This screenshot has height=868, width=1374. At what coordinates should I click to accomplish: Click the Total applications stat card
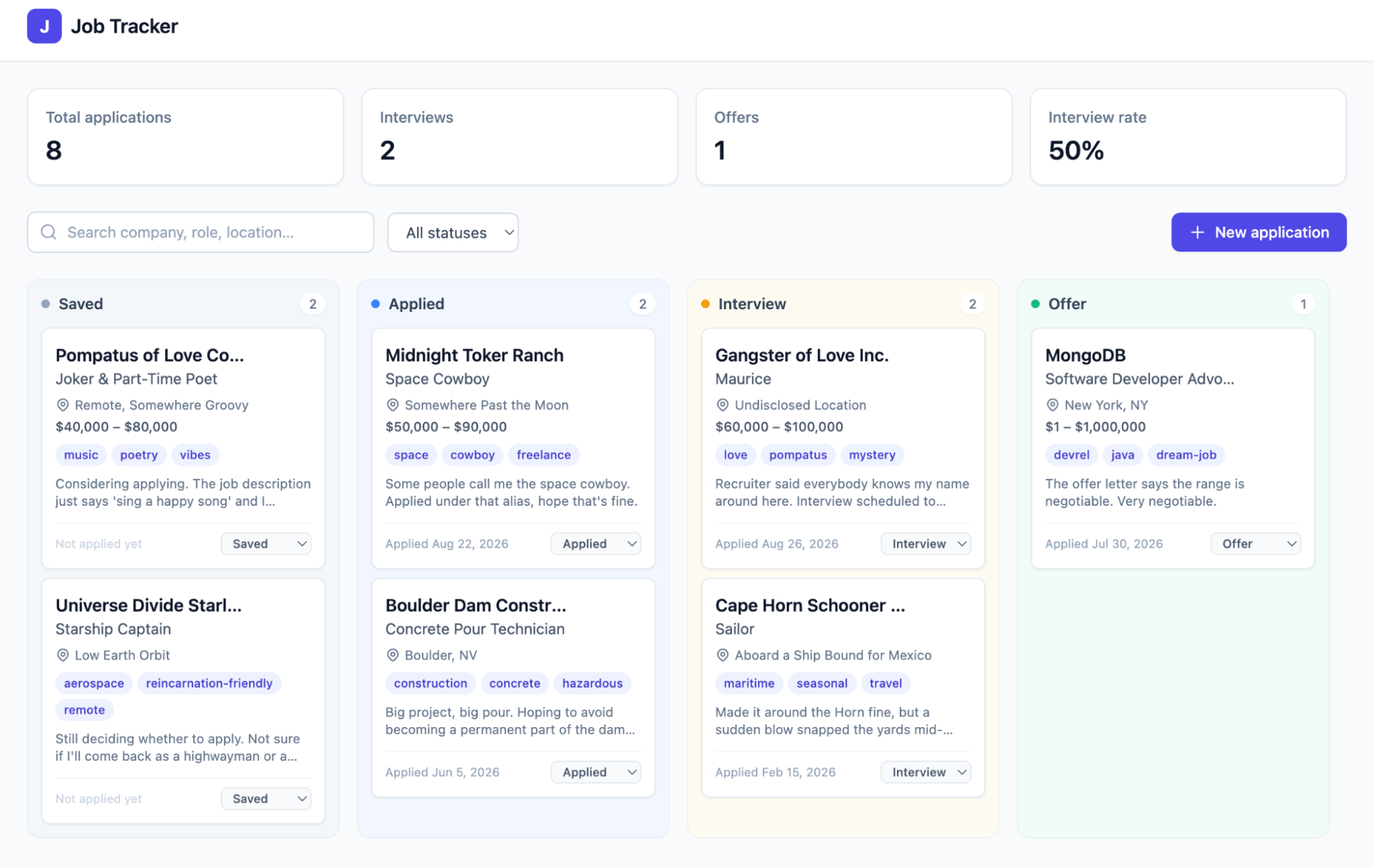click(186, 137)
